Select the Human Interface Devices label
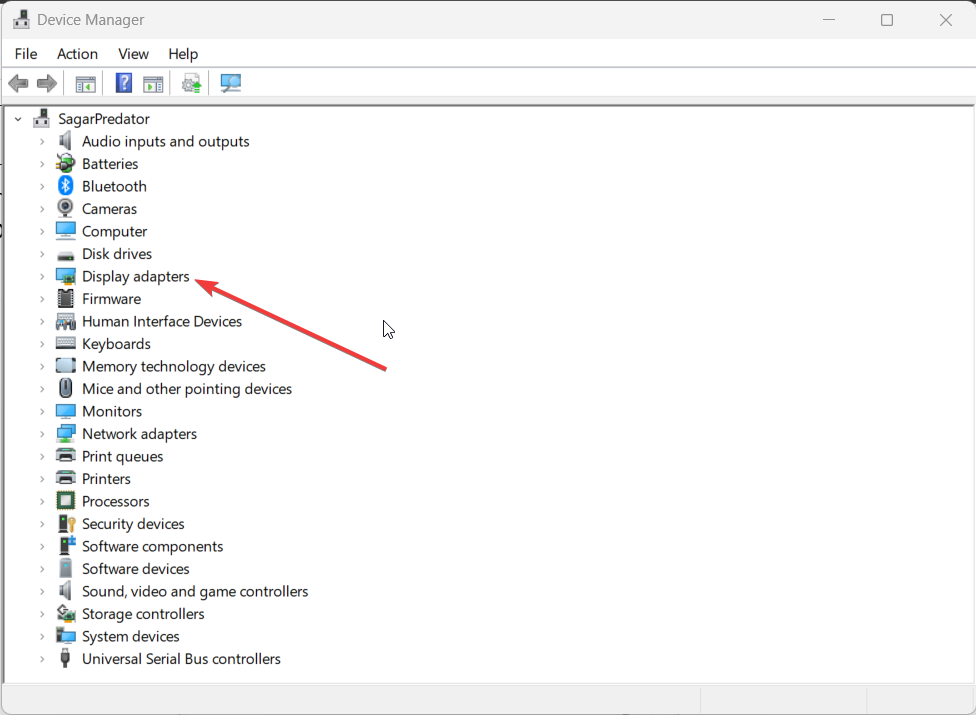The width and height of the screenshot is (976, 715). [162, 322]
